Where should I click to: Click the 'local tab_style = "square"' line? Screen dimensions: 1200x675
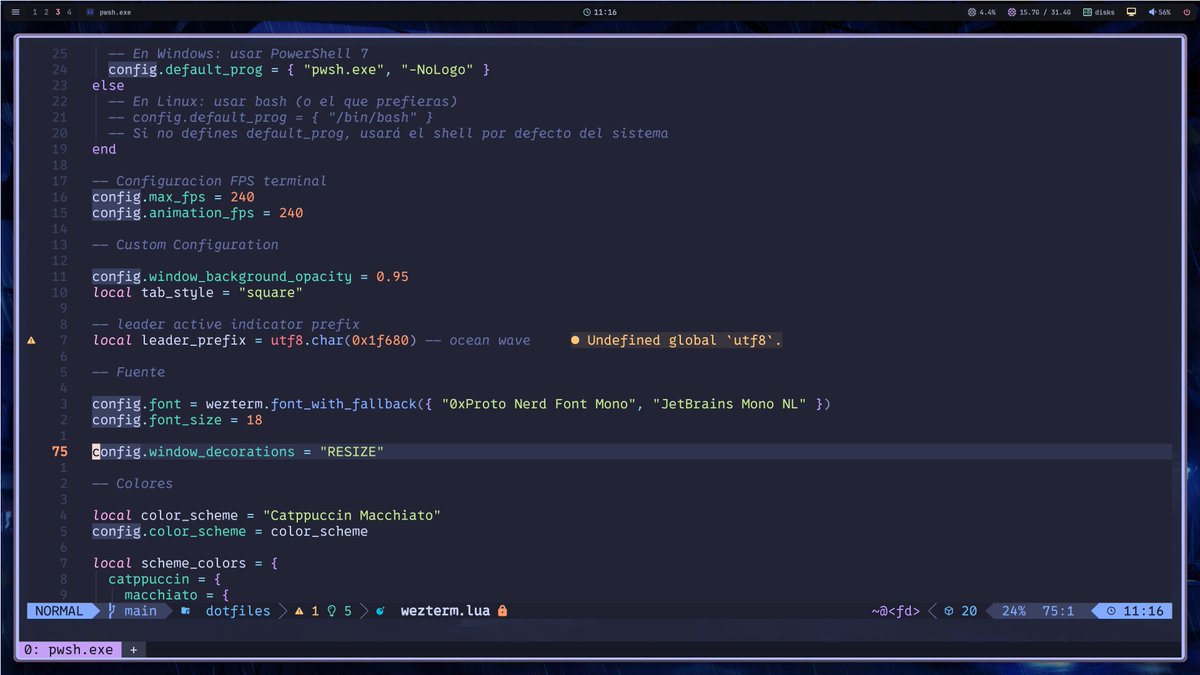pos(197,293)
